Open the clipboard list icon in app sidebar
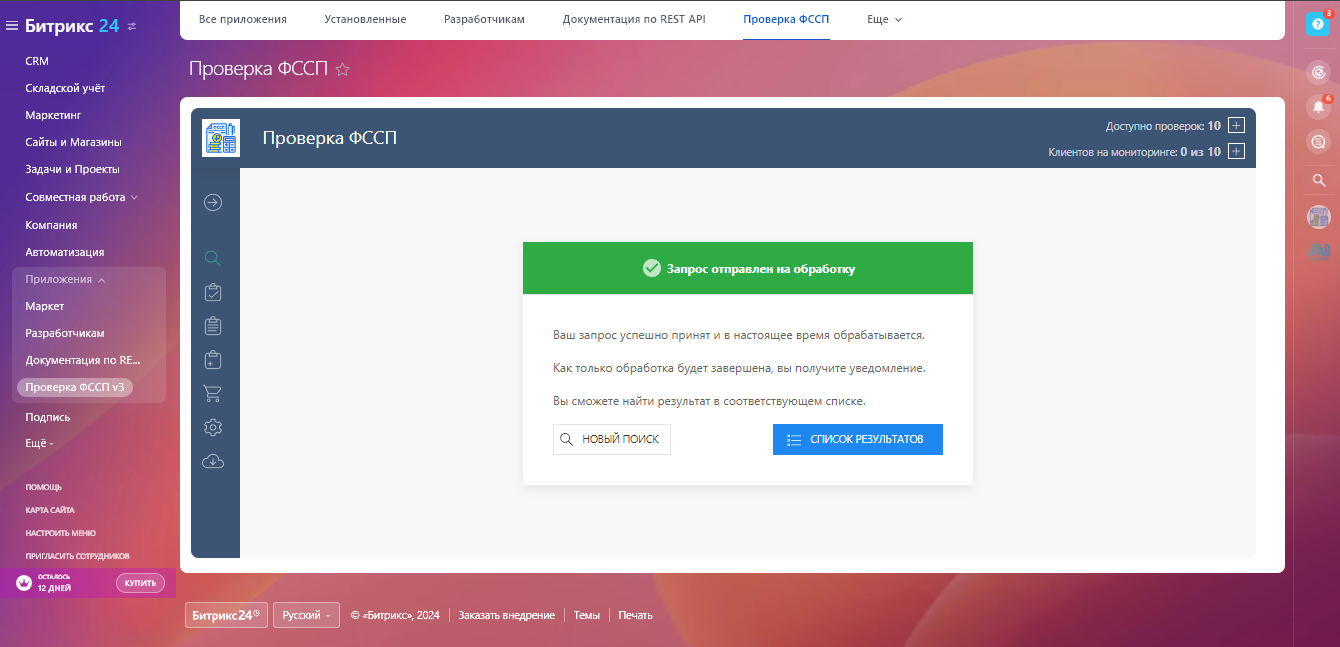 click(212, 325)
